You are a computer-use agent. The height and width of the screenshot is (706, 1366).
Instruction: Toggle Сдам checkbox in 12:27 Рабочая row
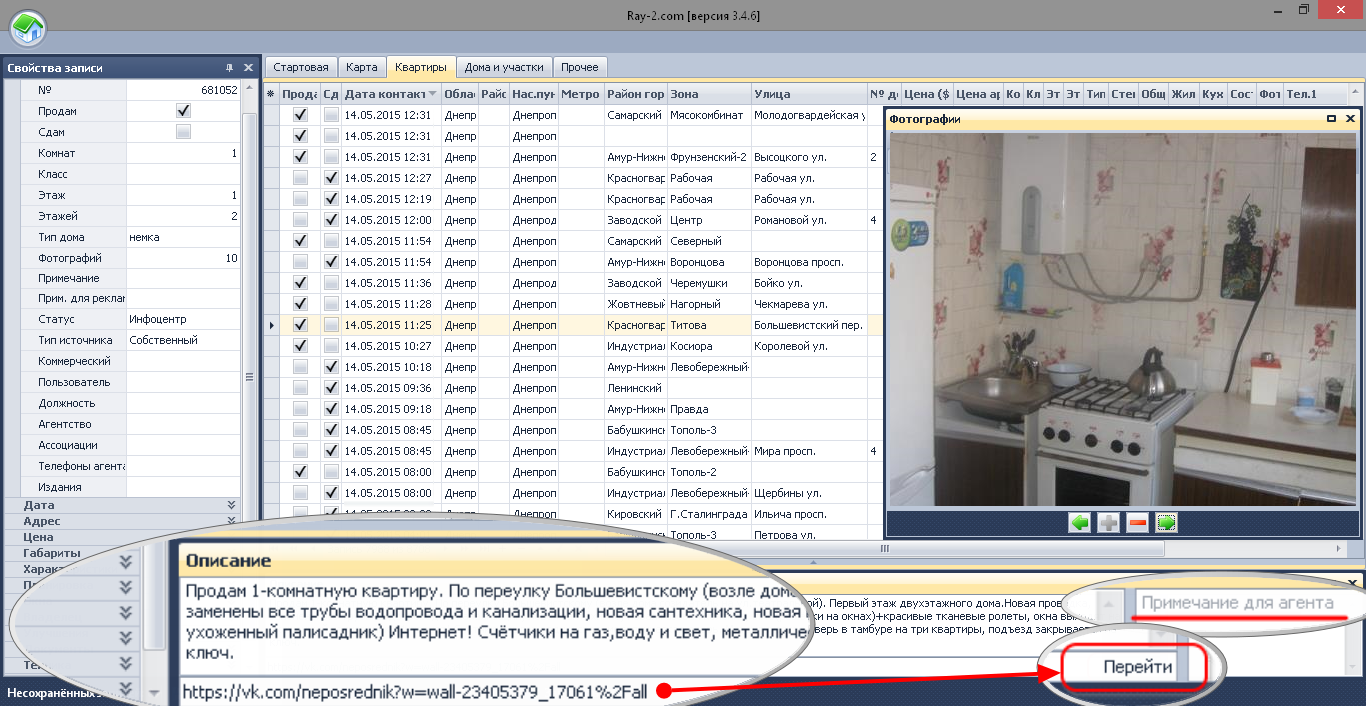click(x=331, y=178)
